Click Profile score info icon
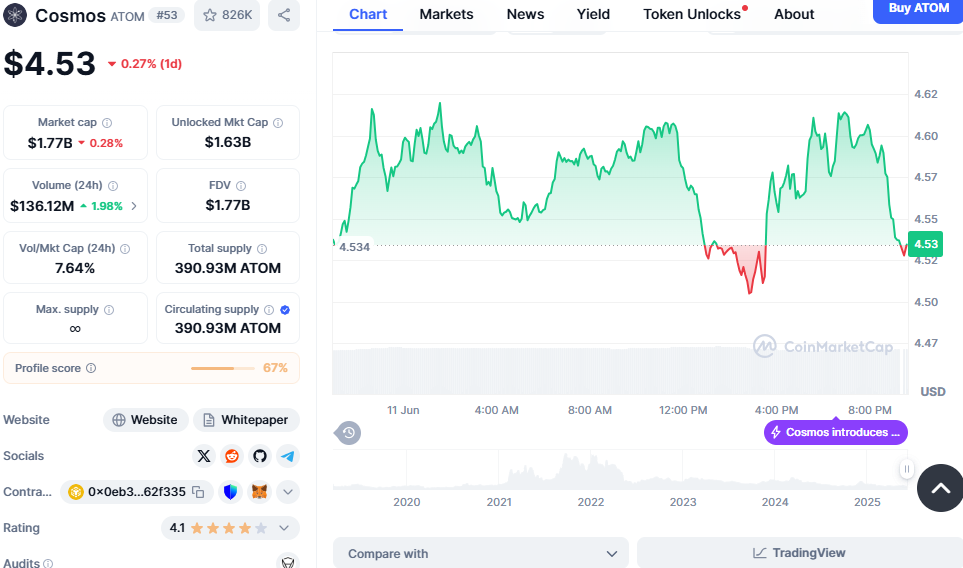Screen dimensions: 963x568 tap(91, 368)
